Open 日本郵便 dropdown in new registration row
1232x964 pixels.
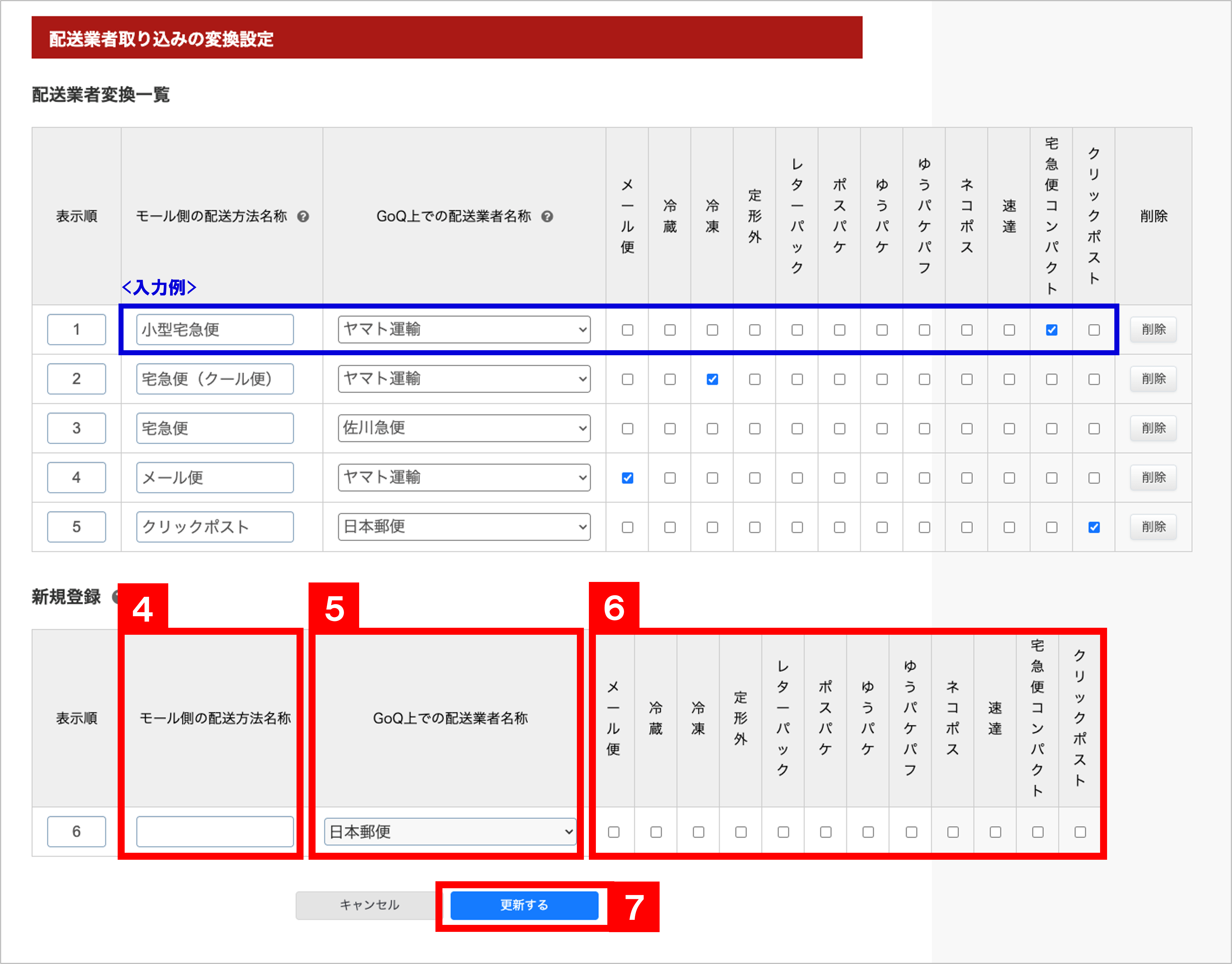(x=450, y=831)
